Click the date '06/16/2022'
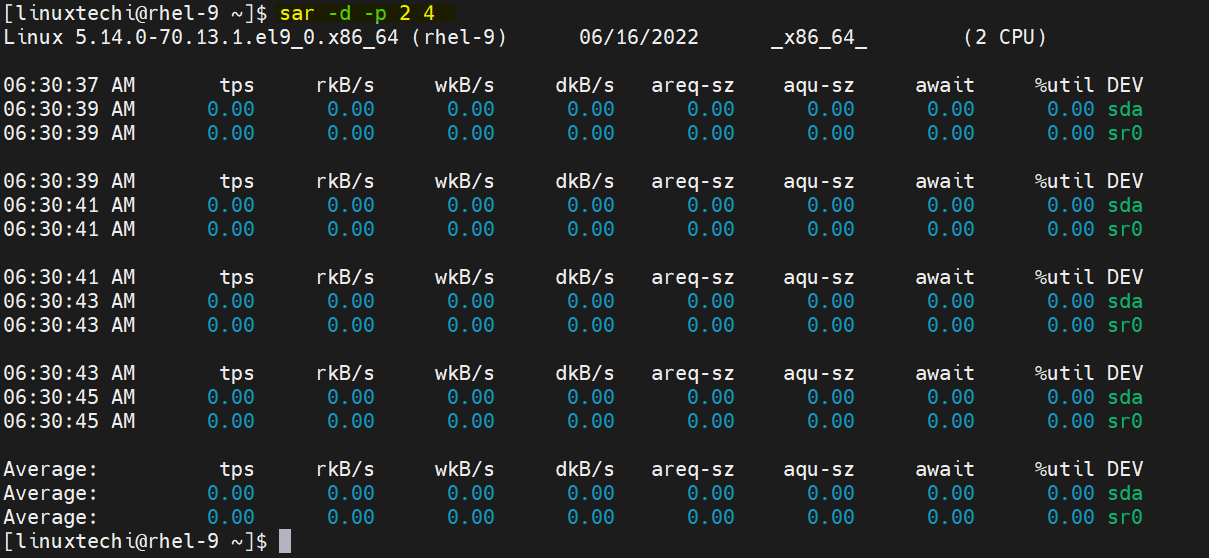 point(639,37)
